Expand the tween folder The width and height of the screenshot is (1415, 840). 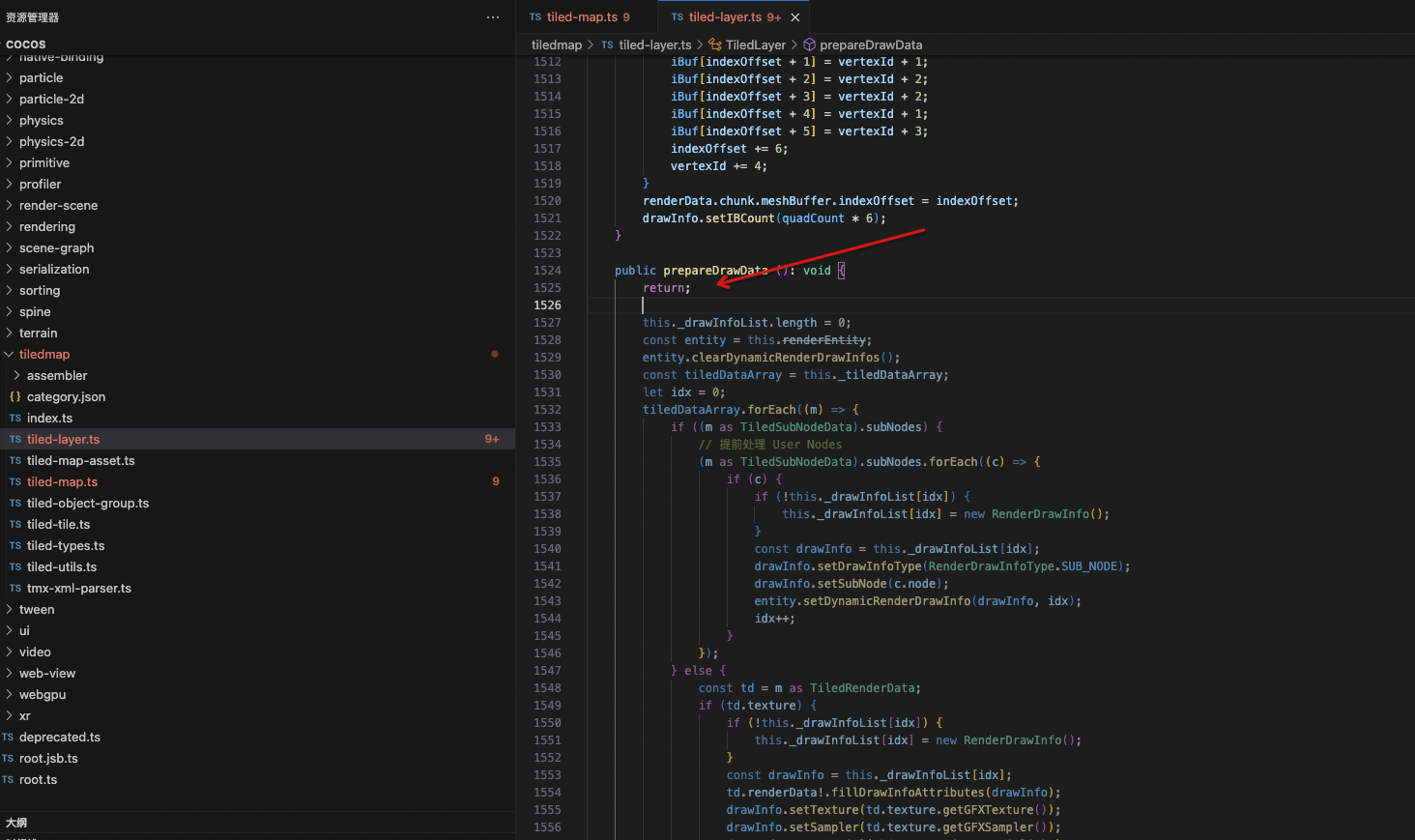tap(257, 610)
